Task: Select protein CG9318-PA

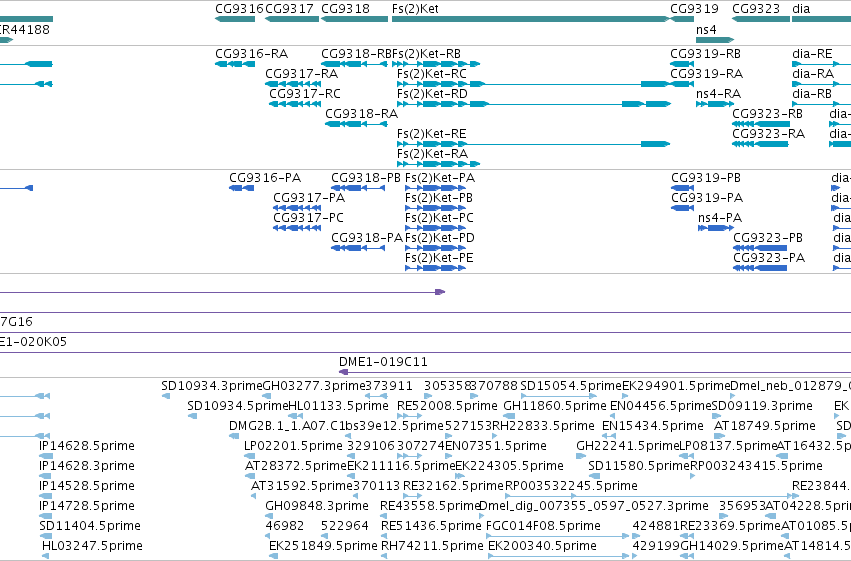Action: pyautogui.click(x=358, y=248)
